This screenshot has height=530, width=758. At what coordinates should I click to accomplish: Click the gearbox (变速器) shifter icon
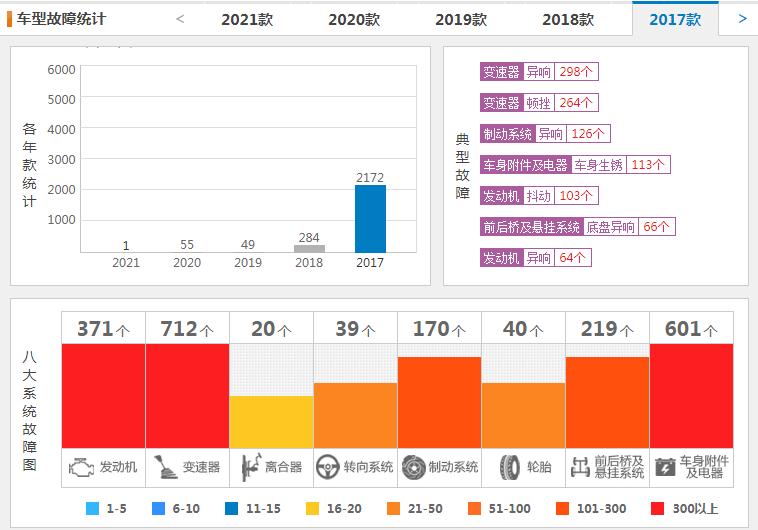[x=165, y=468]
